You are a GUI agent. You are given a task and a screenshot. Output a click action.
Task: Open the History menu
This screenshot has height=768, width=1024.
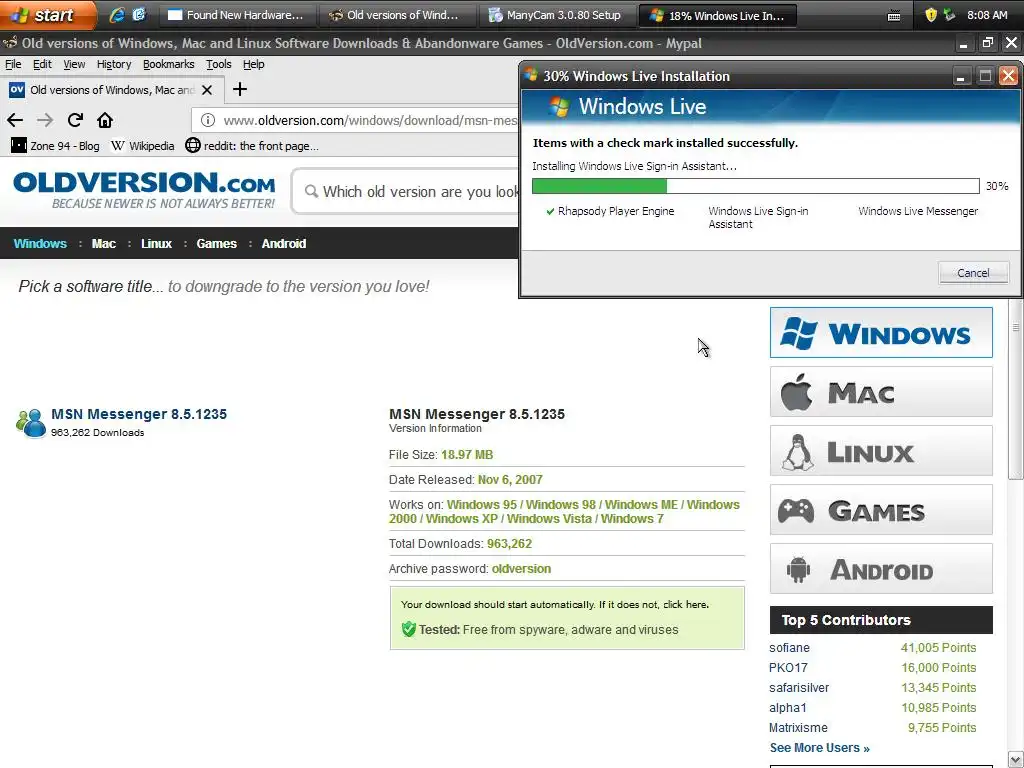click(114, 64)
